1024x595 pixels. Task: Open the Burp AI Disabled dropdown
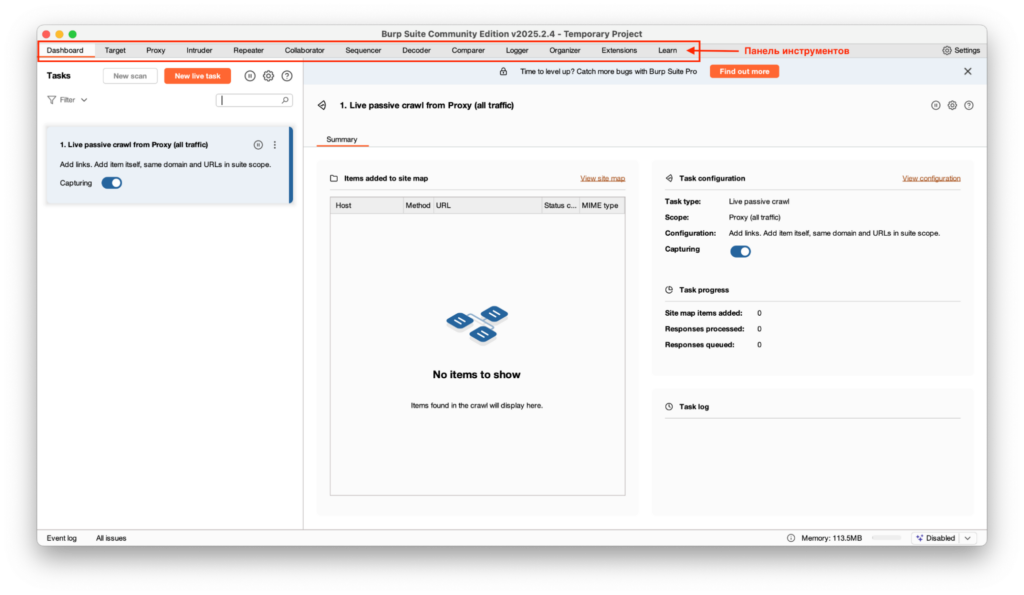(x=968, y=537)
